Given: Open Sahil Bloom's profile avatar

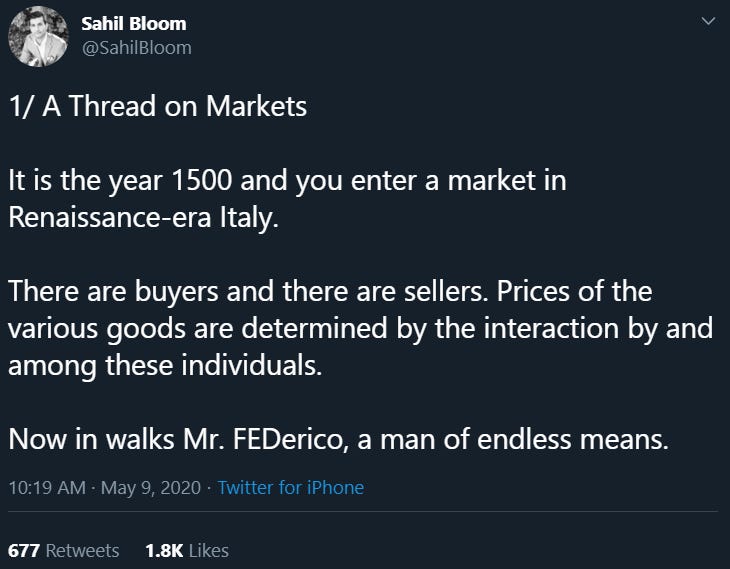Looking at the screenshot, I should 38,36.
